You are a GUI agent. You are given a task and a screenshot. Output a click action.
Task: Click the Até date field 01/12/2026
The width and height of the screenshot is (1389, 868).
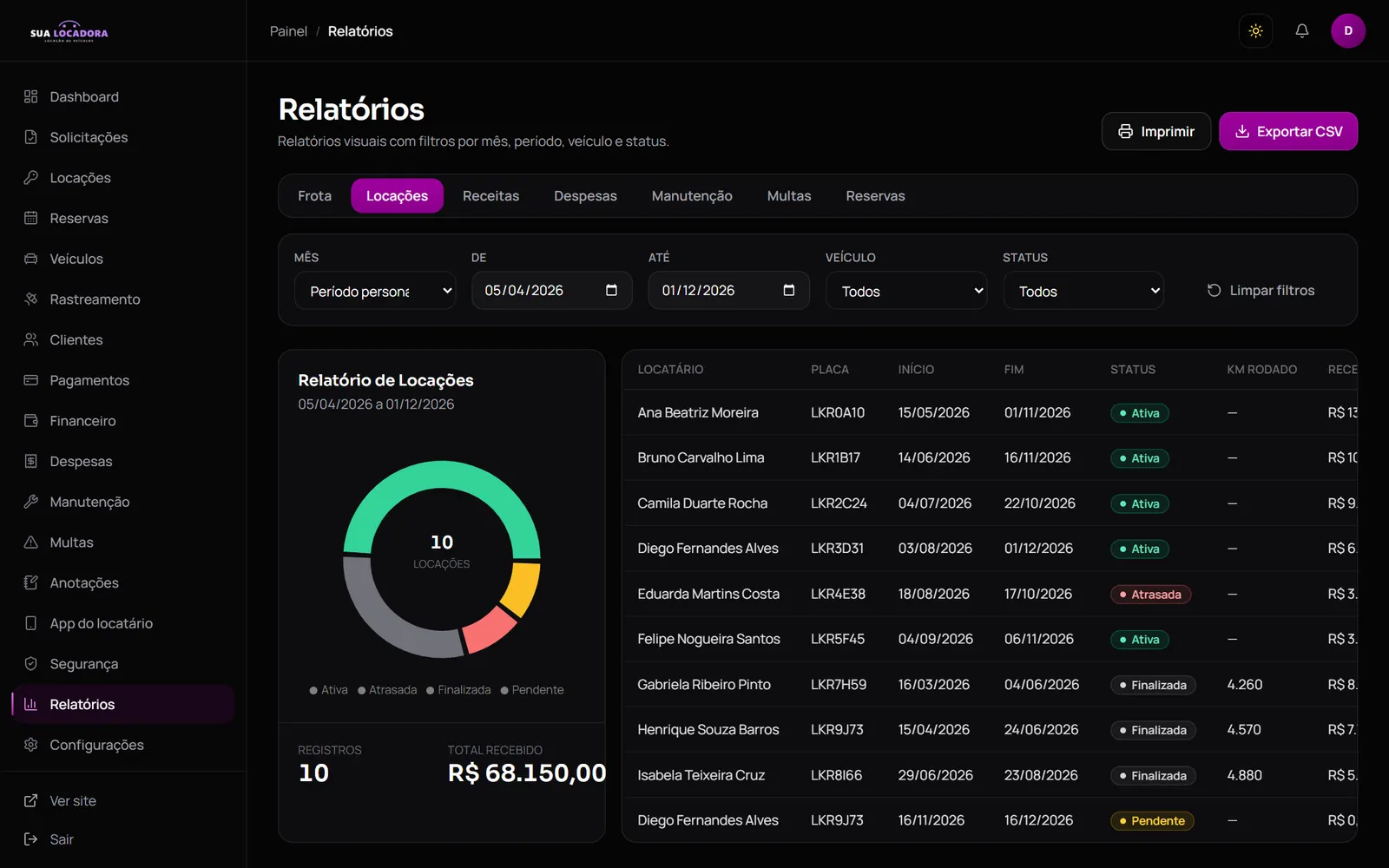(729, 290)
